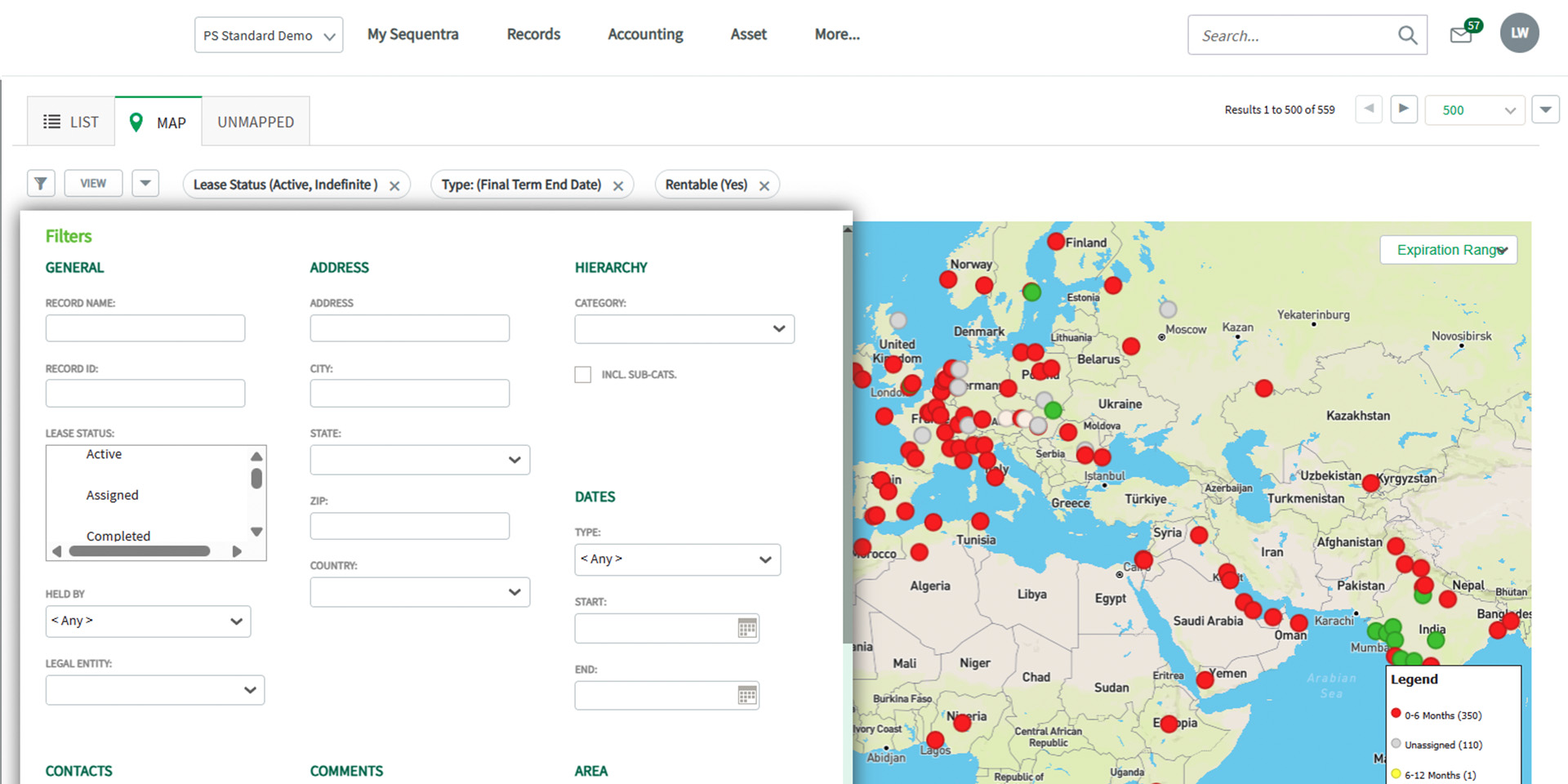Open the State dropdown
1568x784 pixels.
420,460
